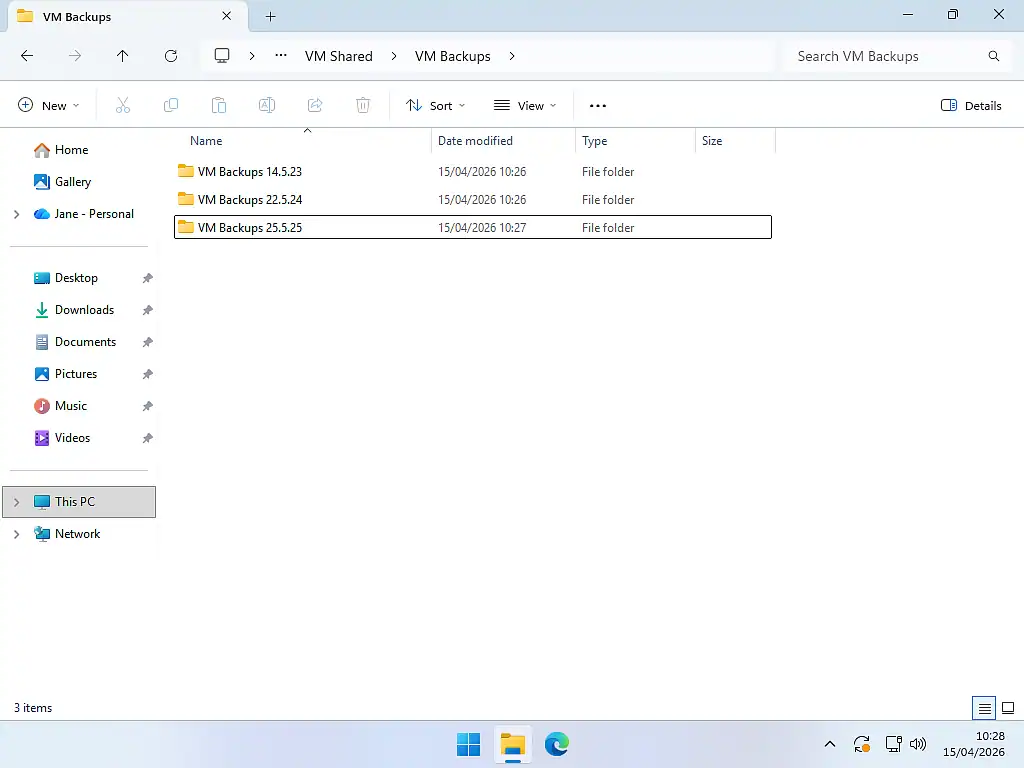This screenshot has height=768, width=1024.
Task: Share the selected folder using the Share icon
Action: [315, 105]
